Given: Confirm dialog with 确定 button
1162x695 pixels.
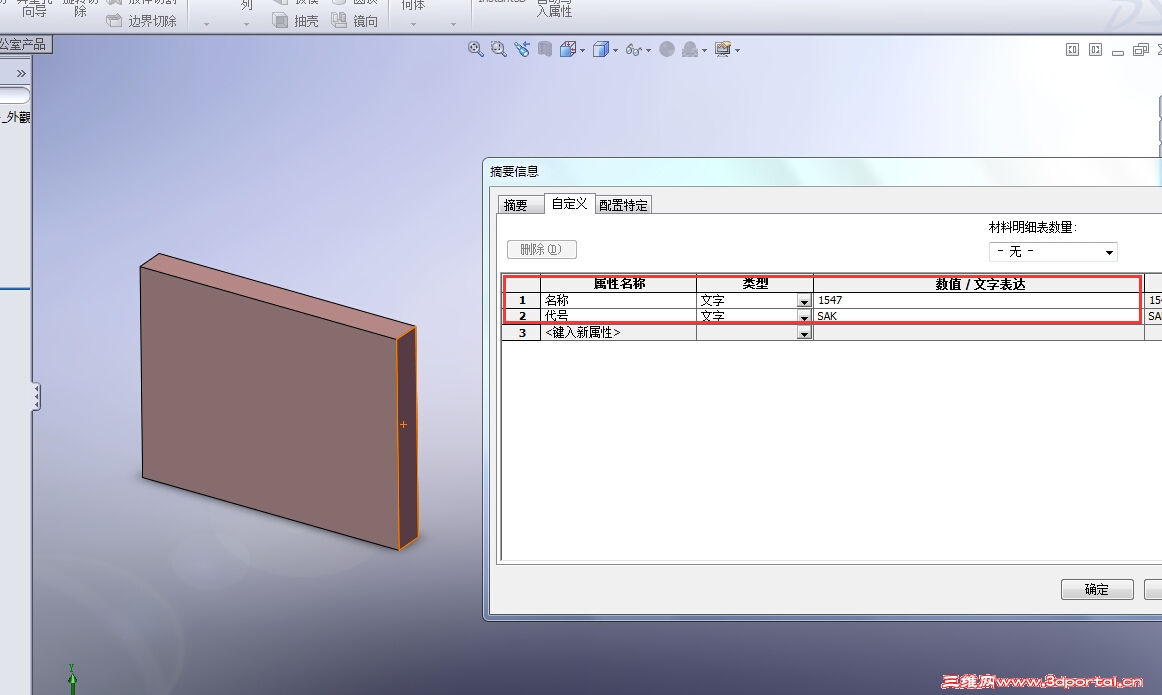Looking at the screenshot, I should [1097, 589].
